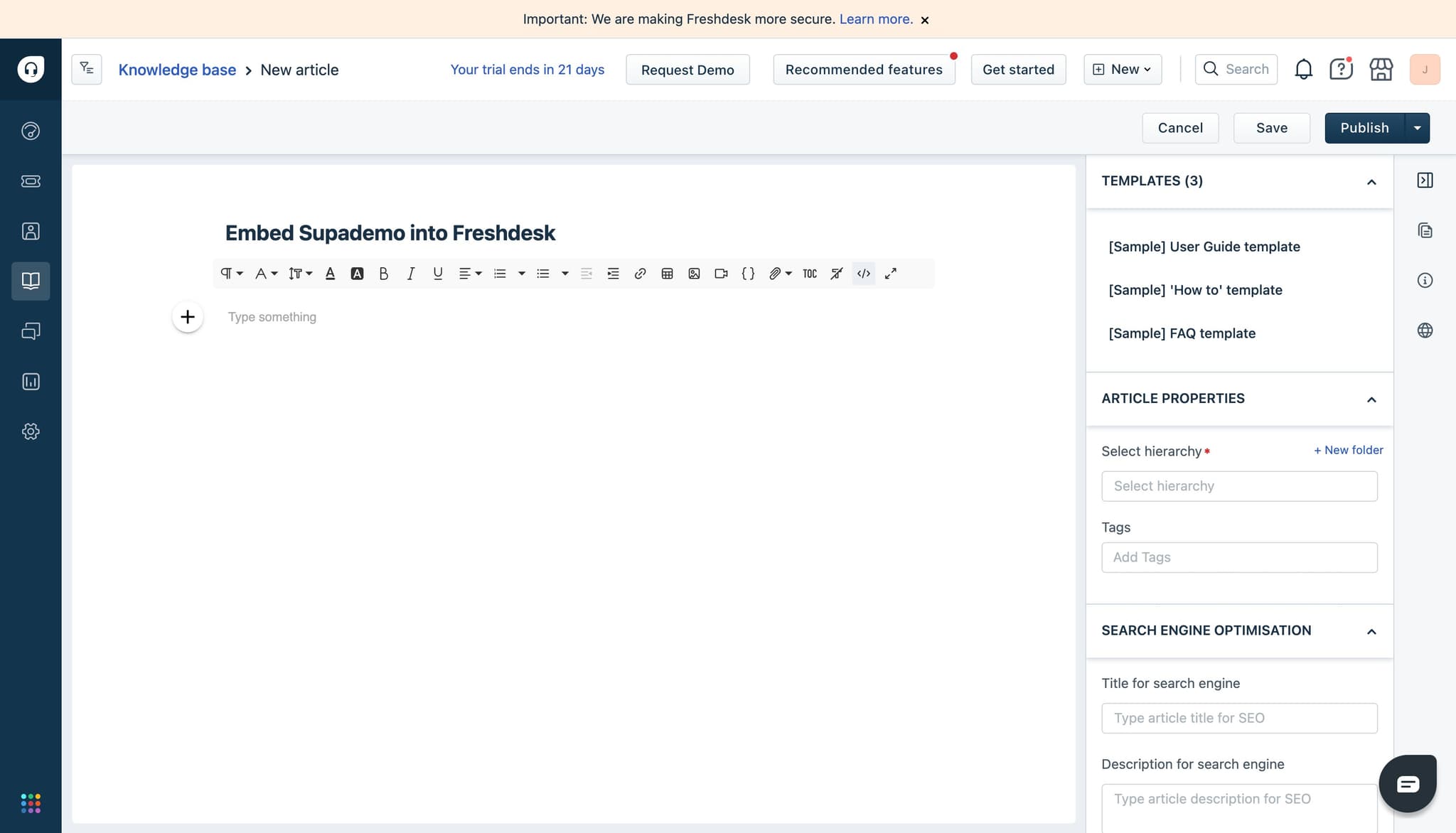Screen dimensions: 1456x833
Task: Click the Knowledge base breadcrumb link
Action: pyautogui.click(x=177, y=70)
